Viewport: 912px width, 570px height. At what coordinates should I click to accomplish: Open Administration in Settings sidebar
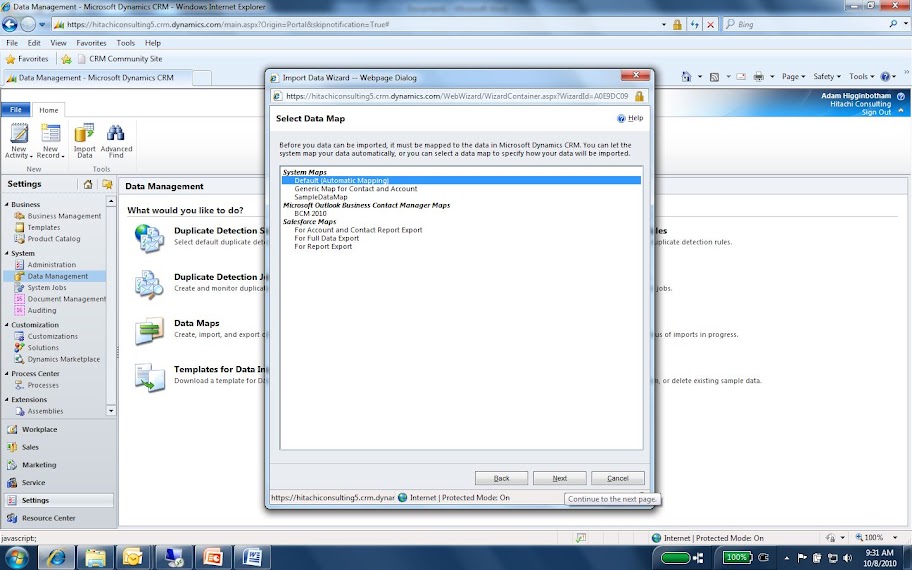point(51,265)
